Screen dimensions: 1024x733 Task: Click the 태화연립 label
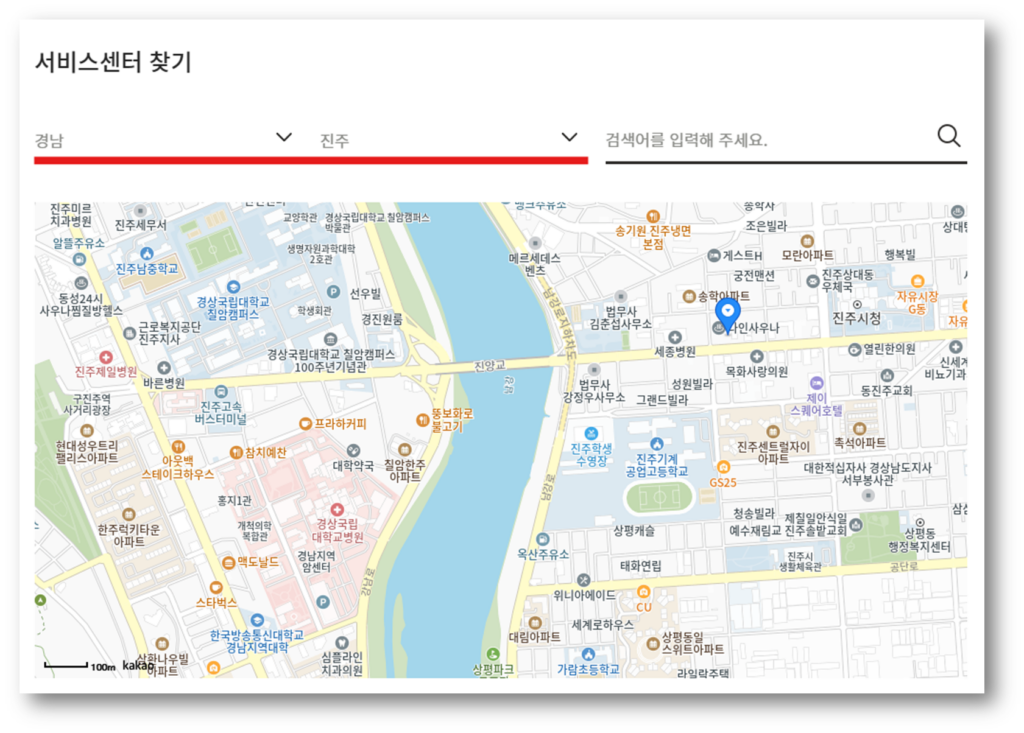point(641,566)
